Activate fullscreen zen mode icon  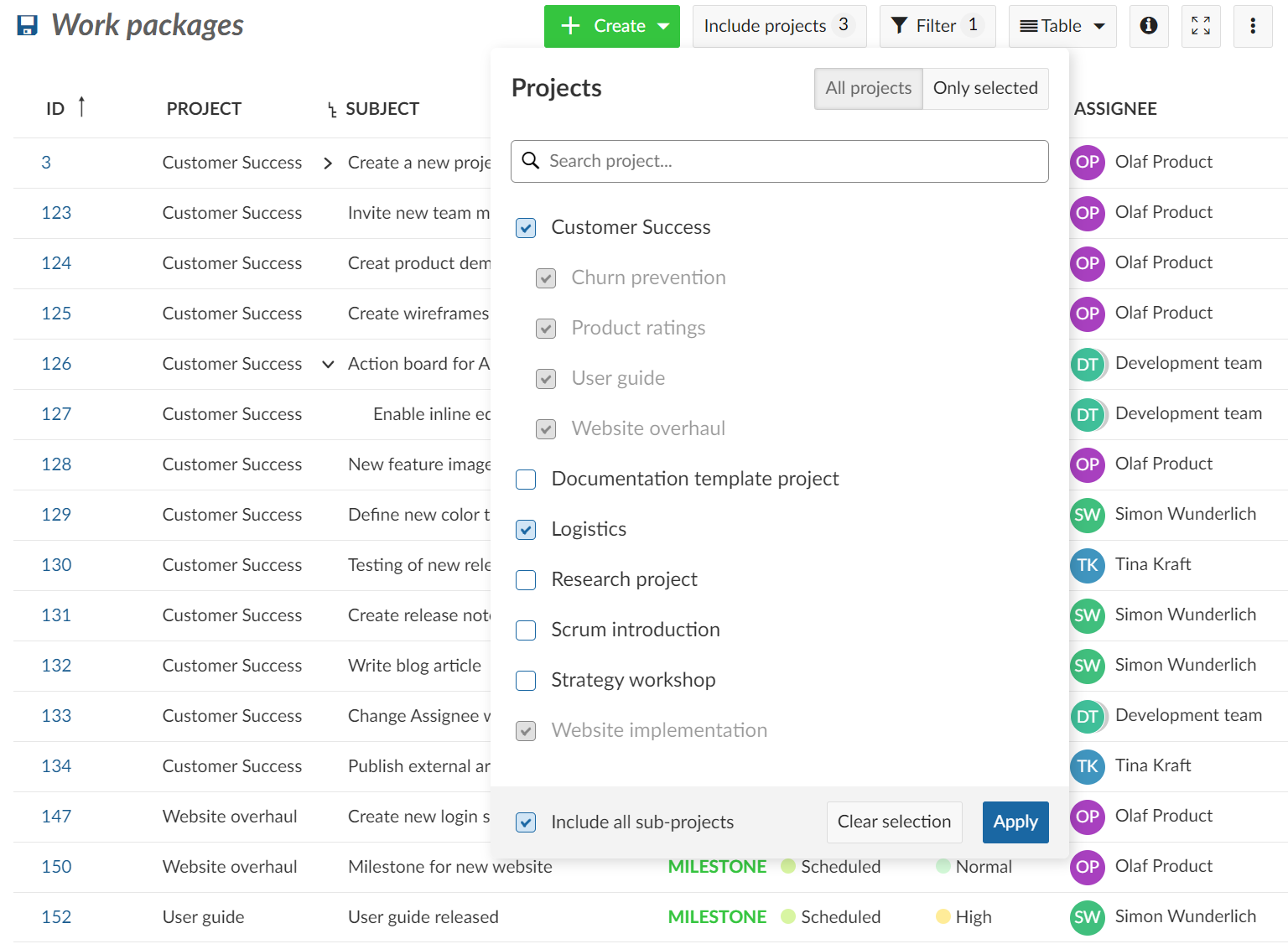[x=1200, y=26]
